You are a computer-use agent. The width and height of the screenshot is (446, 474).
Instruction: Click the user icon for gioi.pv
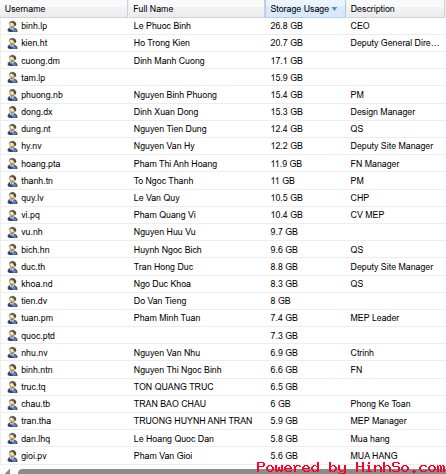pos(12,456)
